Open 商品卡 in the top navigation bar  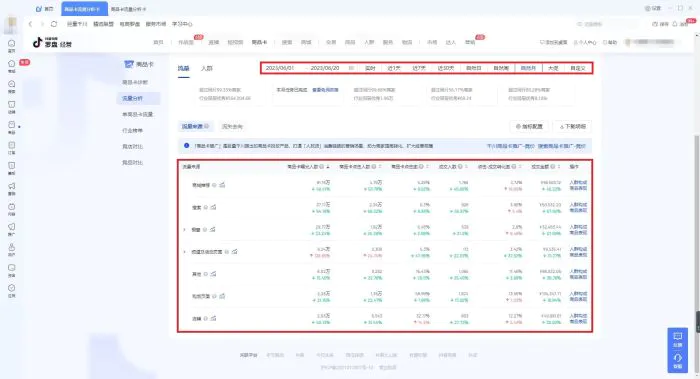pyautogui.click(x=259, y=42)
